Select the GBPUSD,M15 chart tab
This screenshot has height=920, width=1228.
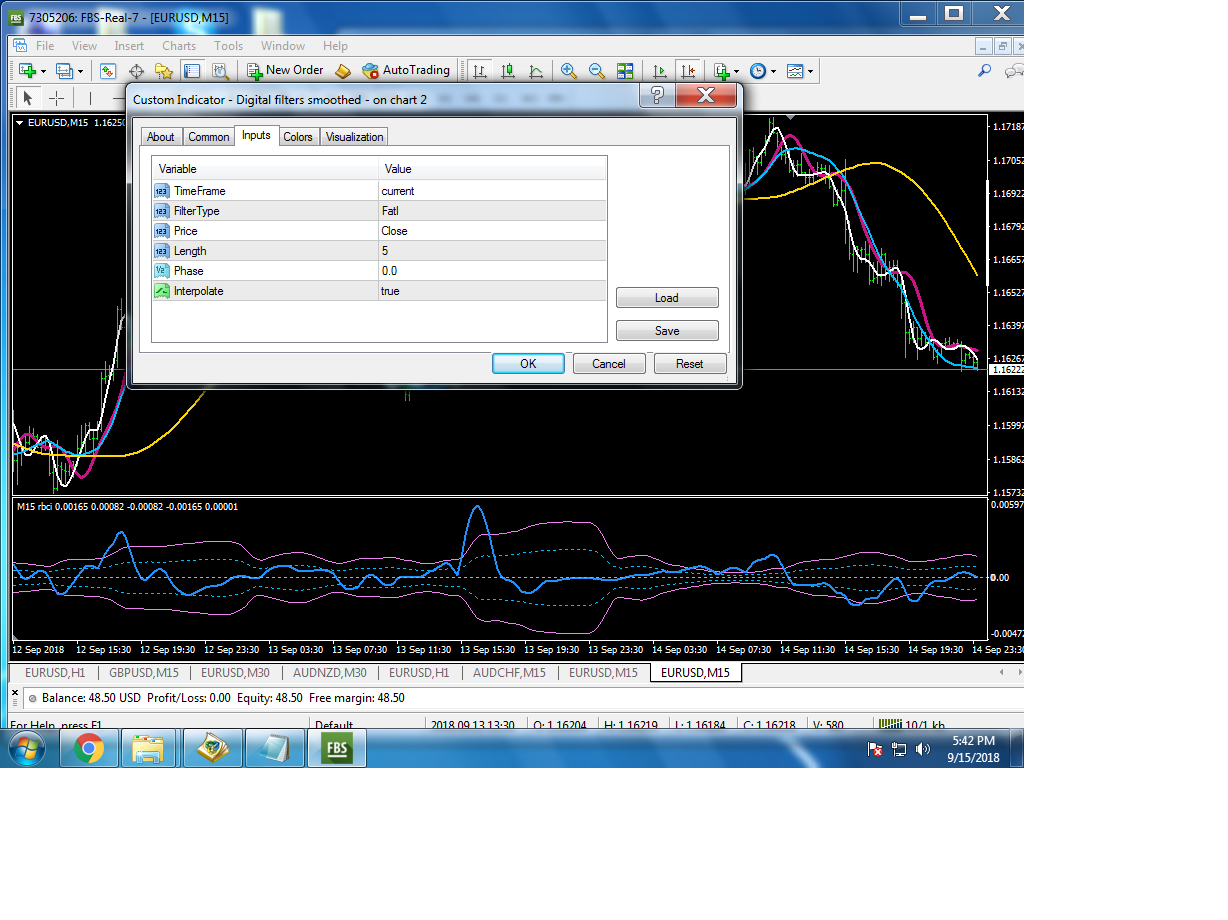pos(144,673)
